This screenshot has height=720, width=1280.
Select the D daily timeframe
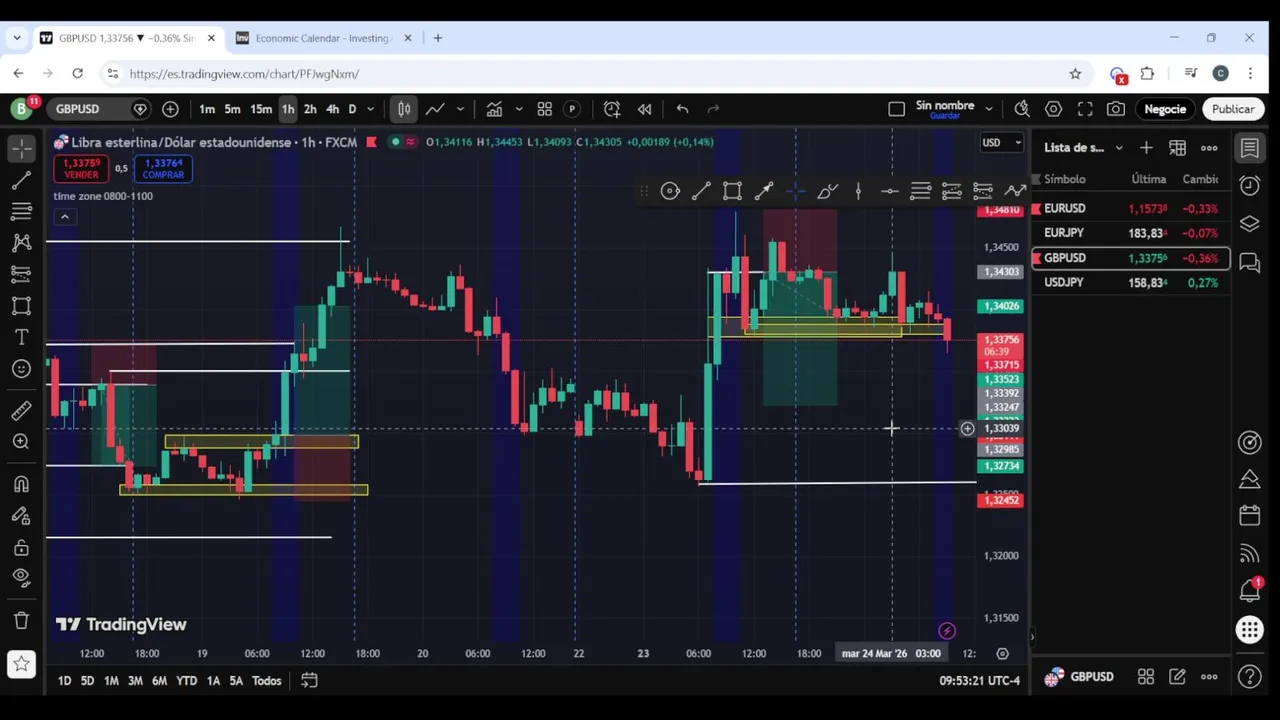click(x=352, y=109)
